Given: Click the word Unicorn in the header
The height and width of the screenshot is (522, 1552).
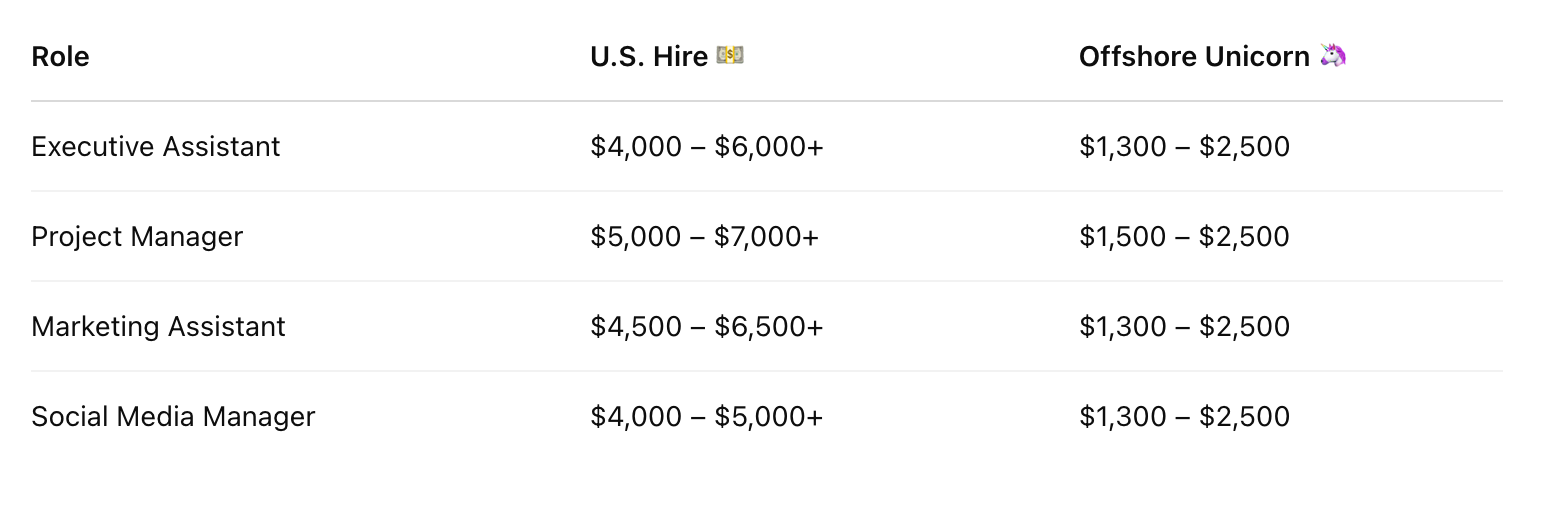Looking at the screenshot, I should pyautogui.click(x=1258, y=57).
